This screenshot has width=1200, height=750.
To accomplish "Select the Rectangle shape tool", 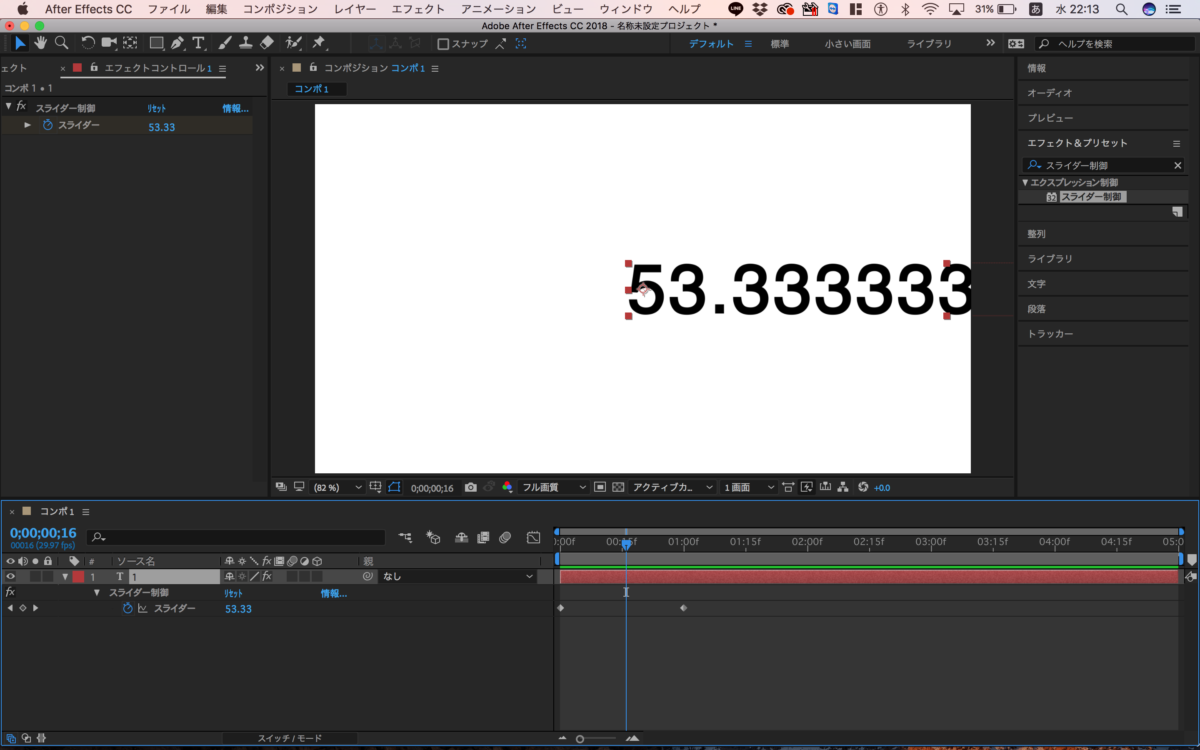I will tap(157, 43).
